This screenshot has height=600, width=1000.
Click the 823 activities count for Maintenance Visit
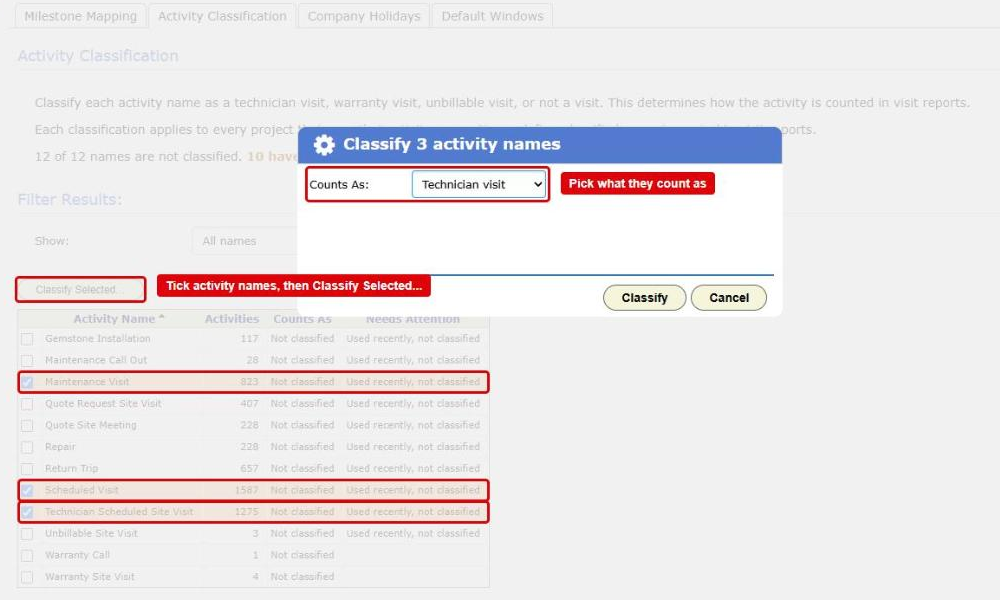[x=249, y=382]
